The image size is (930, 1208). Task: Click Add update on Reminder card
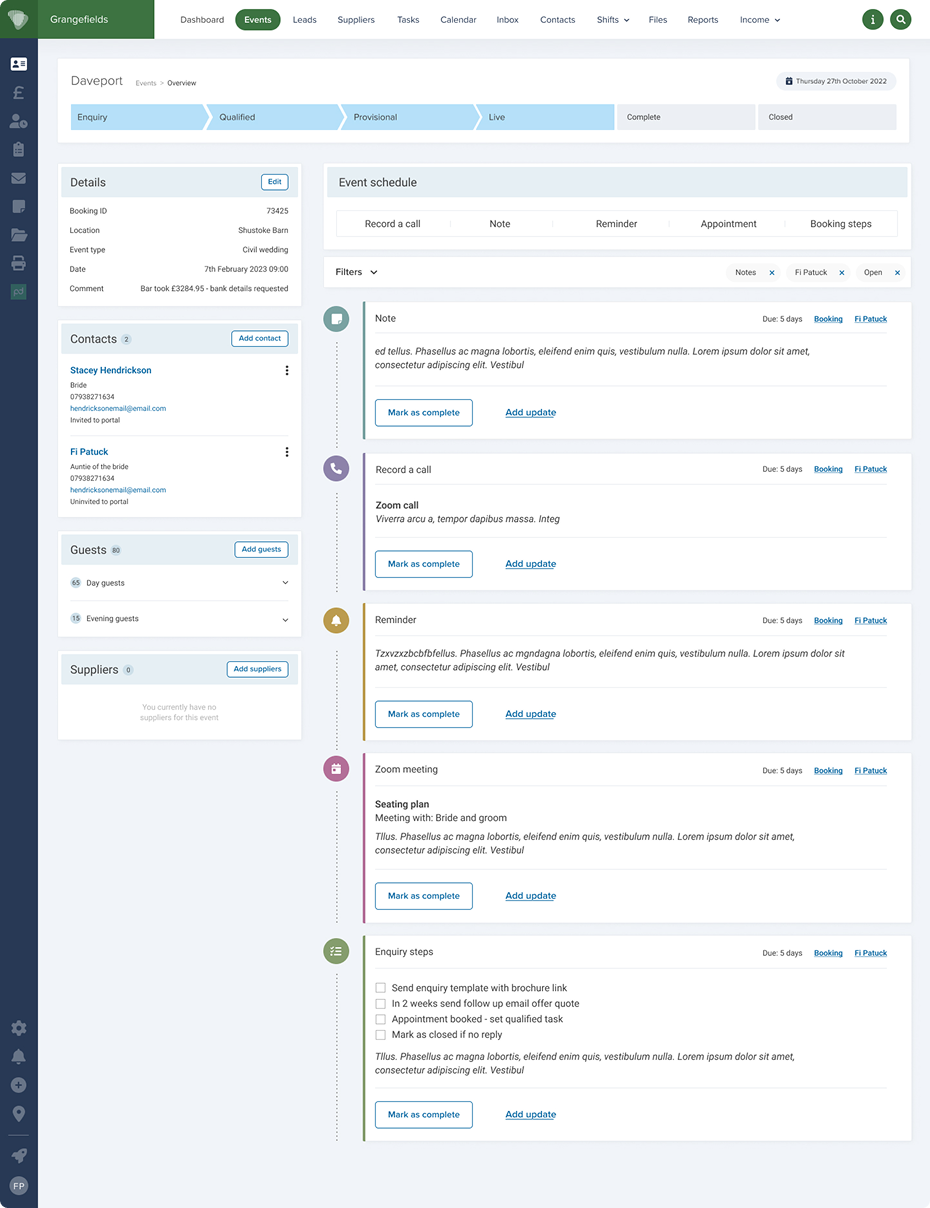pos(531,714)
